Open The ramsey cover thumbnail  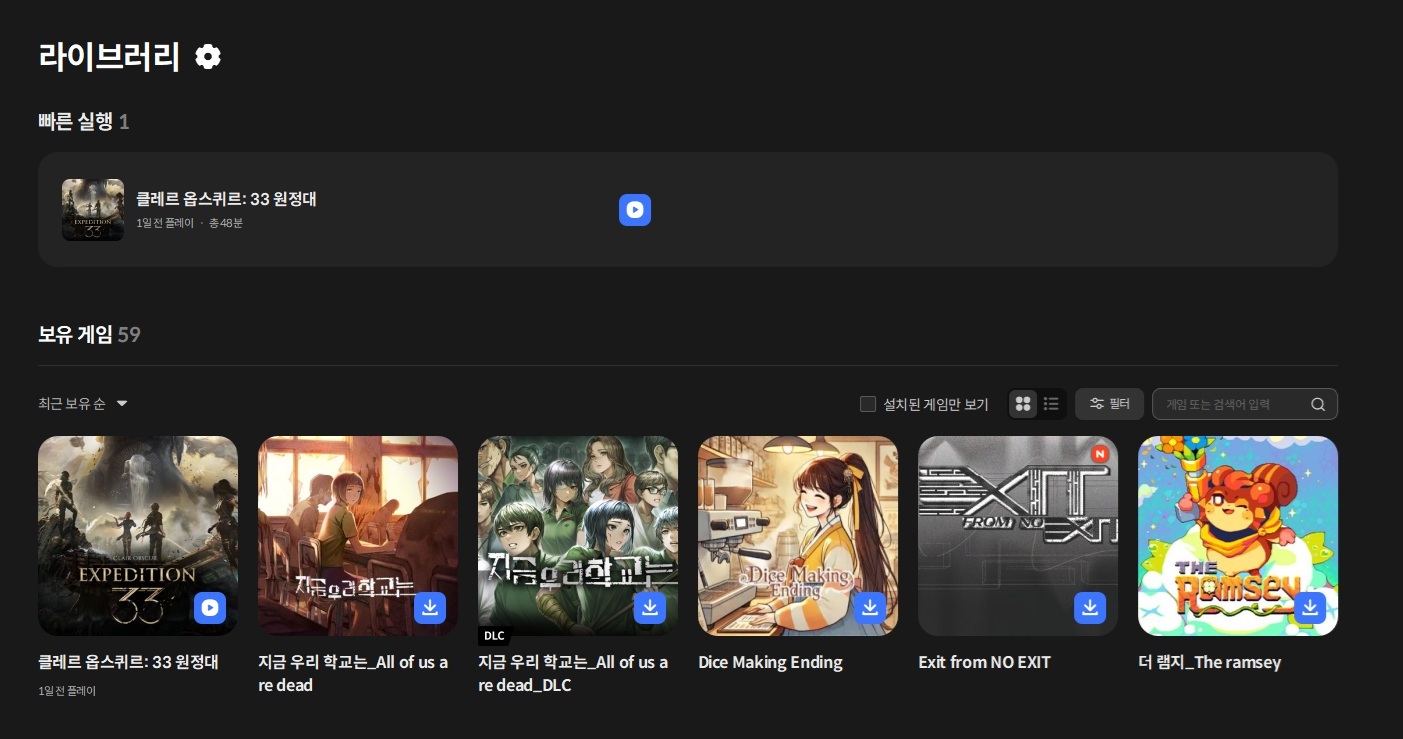coord(1238,536)
